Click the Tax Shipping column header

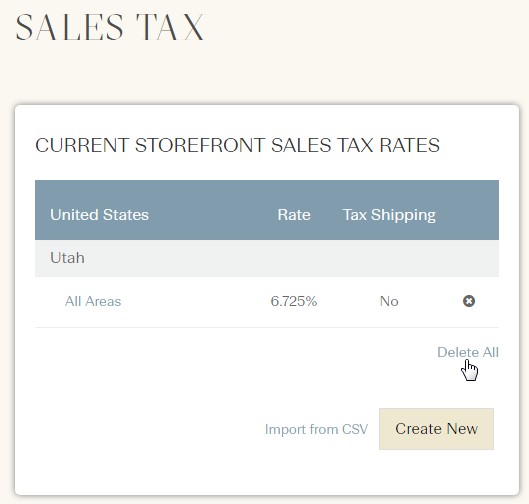click(389, 215)
